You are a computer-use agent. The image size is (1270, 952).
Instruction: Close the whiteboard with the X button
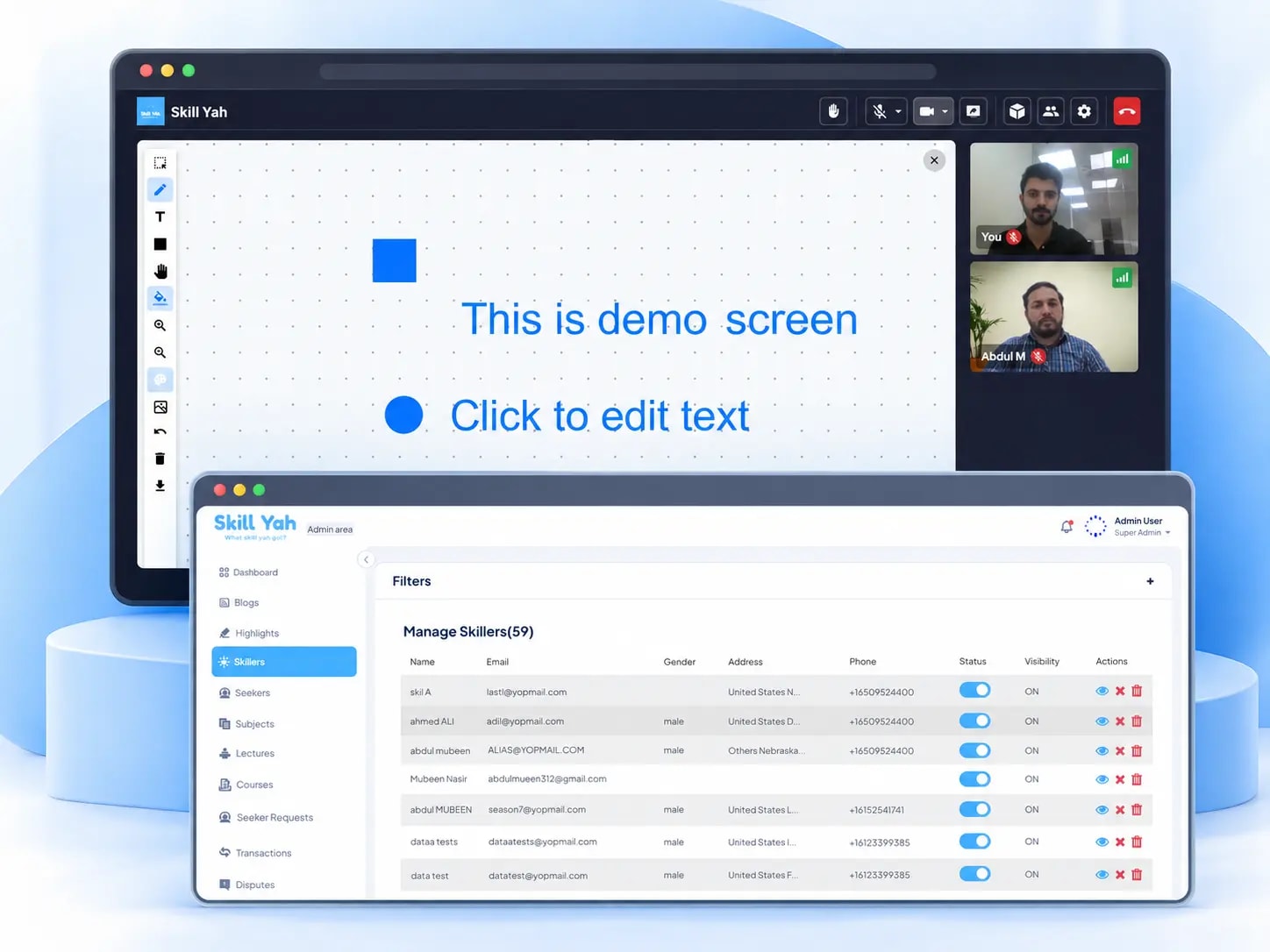(x=934, y=160)
